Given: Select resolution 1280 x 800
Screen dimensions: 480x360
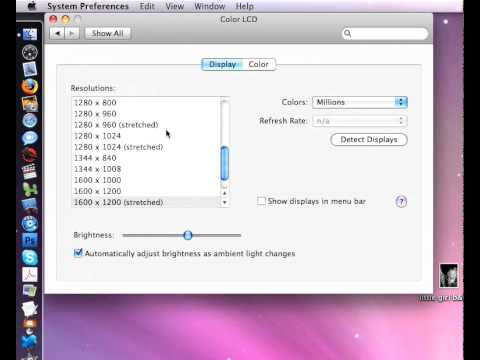Looking at the screenshot, I should [146, 102].
